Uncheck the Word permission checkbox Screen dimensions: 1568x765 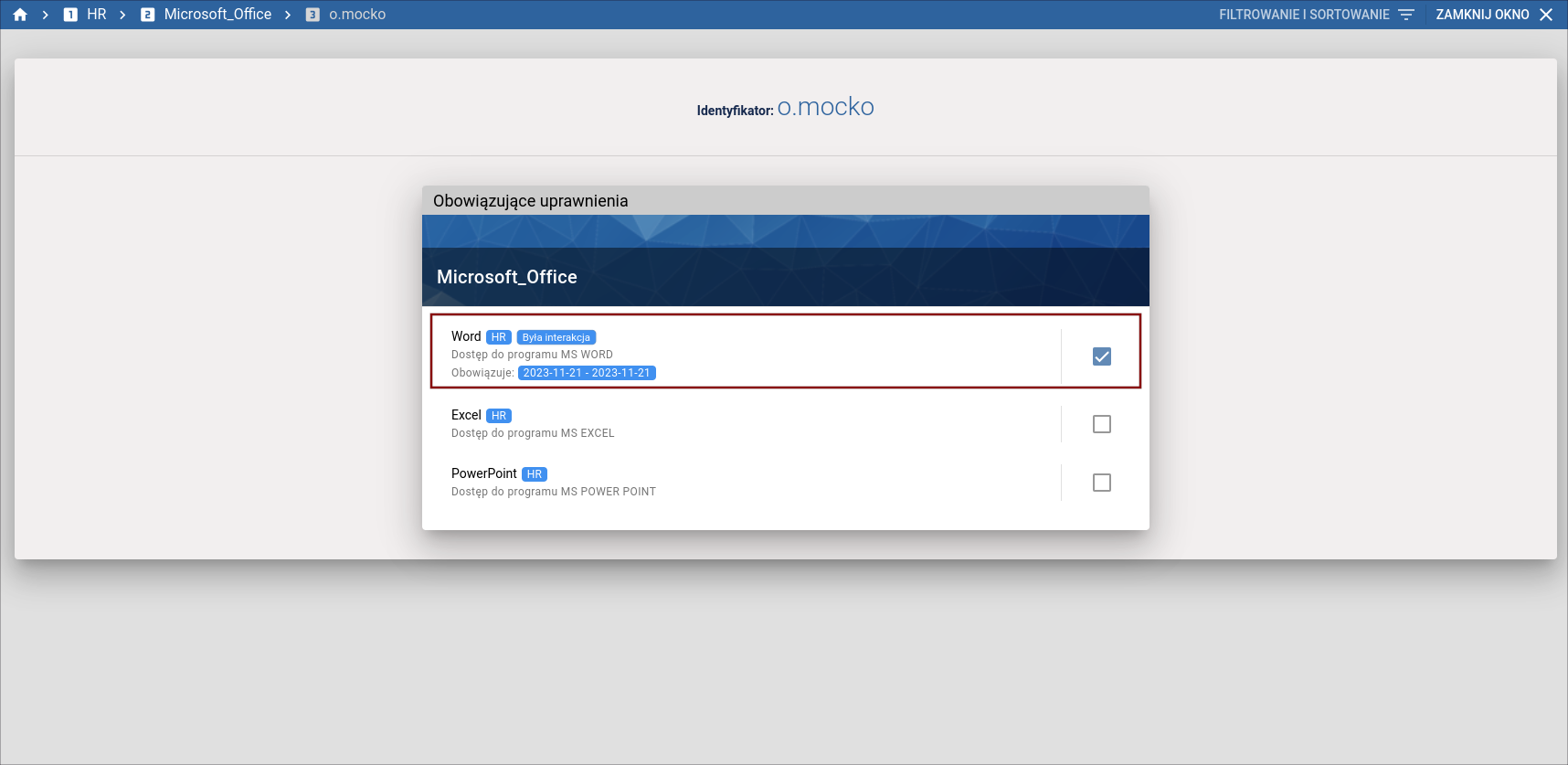(1102, 356)
